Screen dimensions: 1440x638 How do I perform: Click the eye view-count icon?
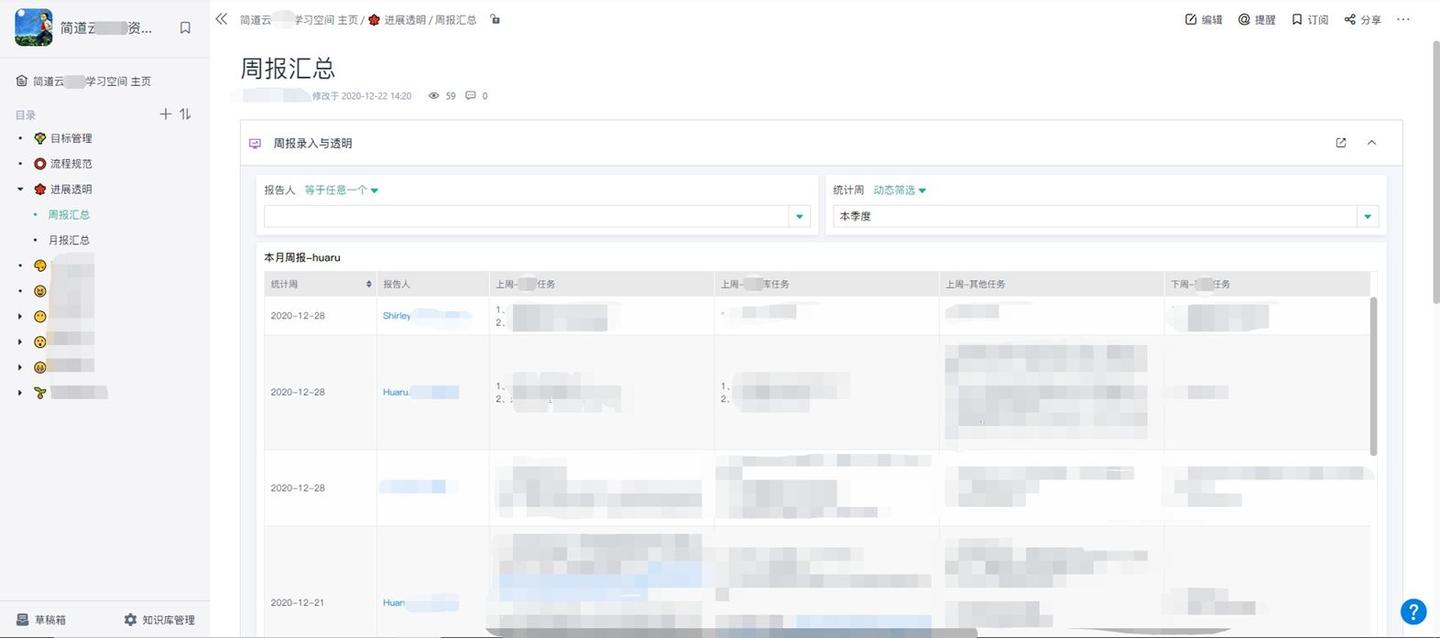click(434, 96)
